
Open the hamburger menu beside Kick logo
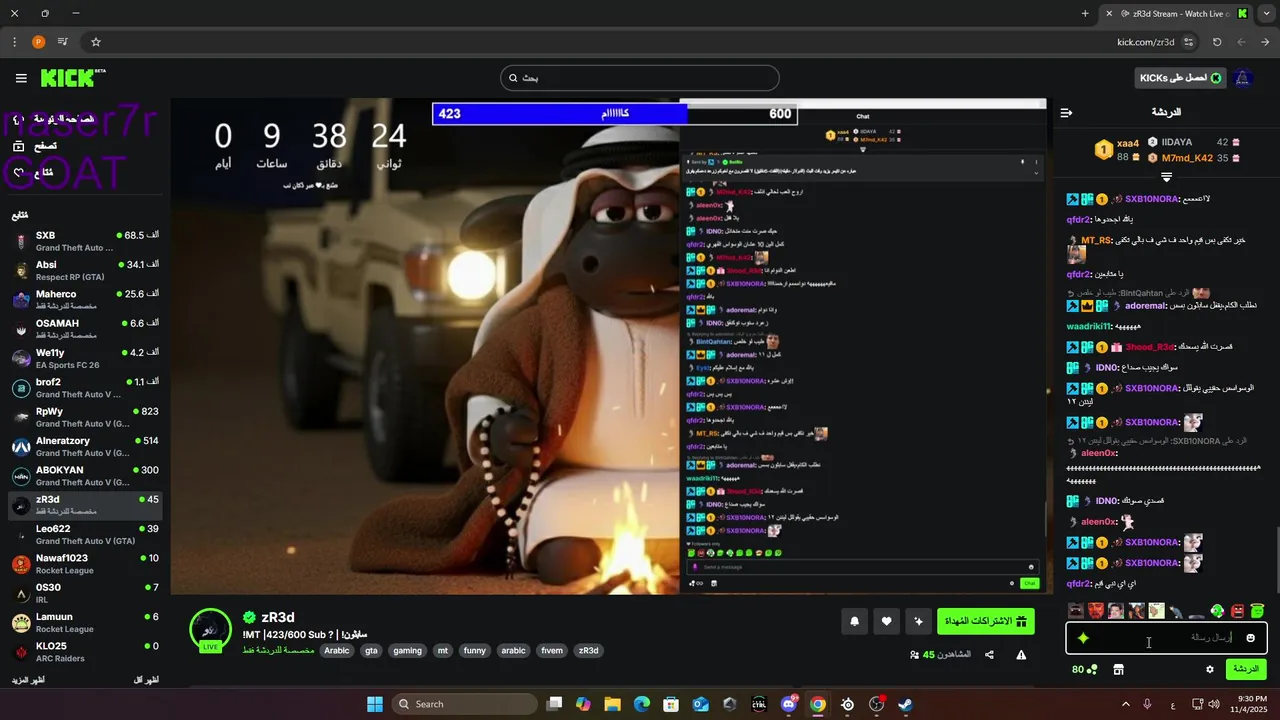click(x=21, y=78)
